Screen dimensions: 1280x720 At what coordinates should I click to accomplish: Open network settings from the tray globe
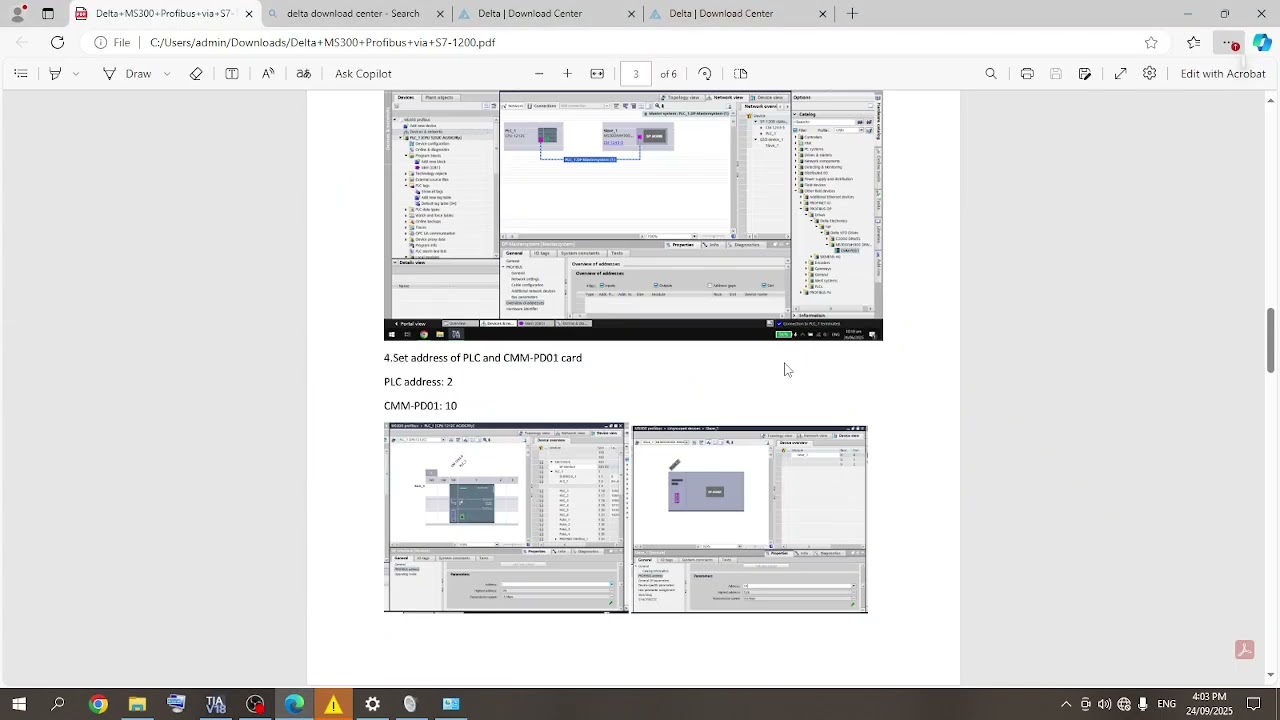(1124, 704)
